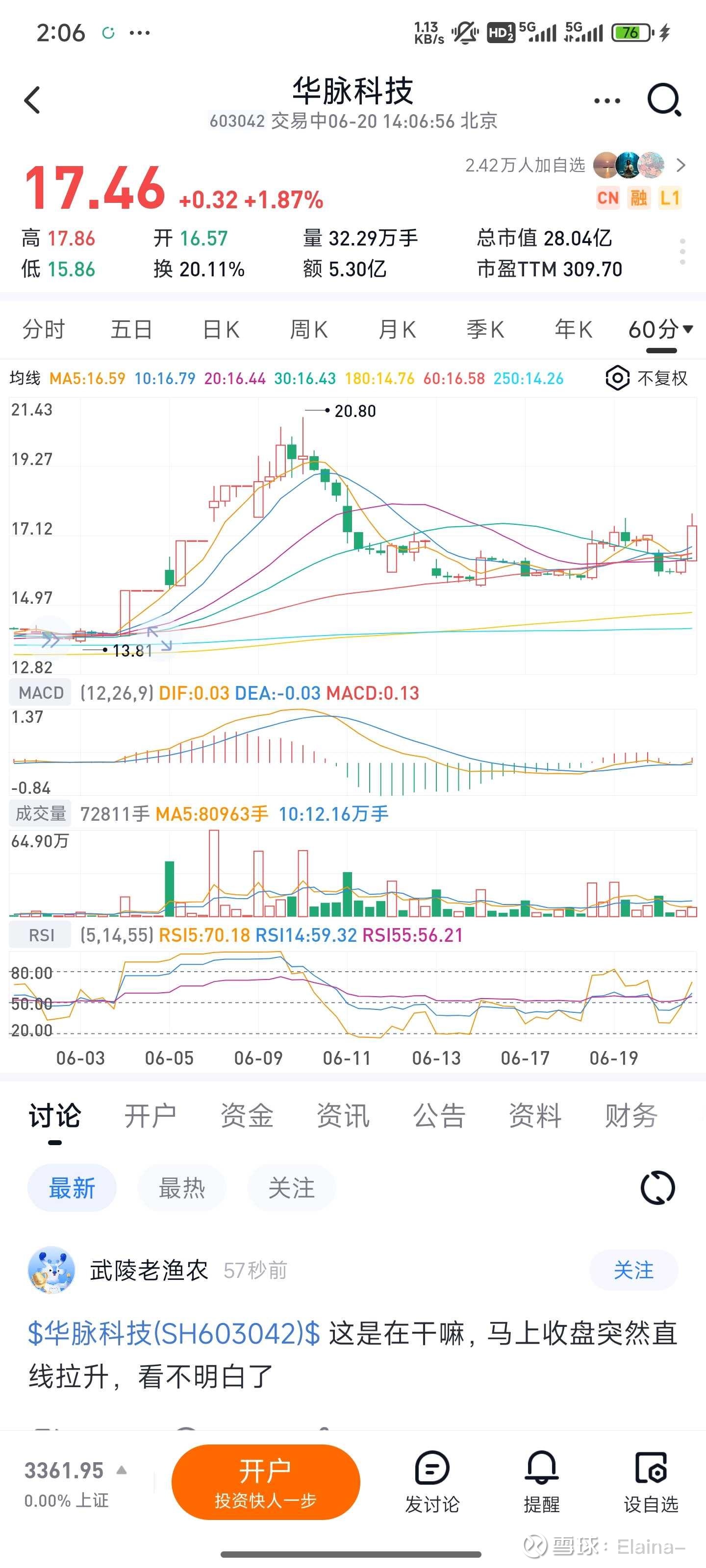Select the 公告 announcements tab
The width and height of the screenshot is (706, 1568).
439,1116
